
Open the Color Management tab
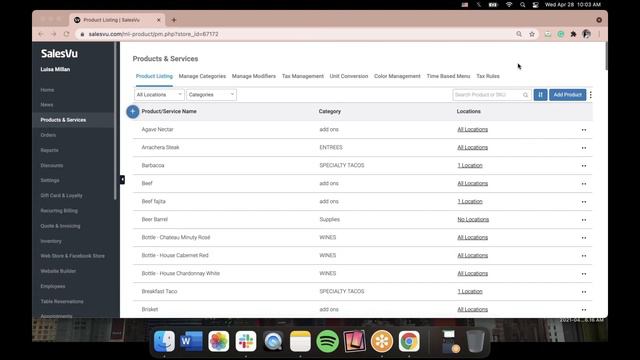tap(397, 76)
